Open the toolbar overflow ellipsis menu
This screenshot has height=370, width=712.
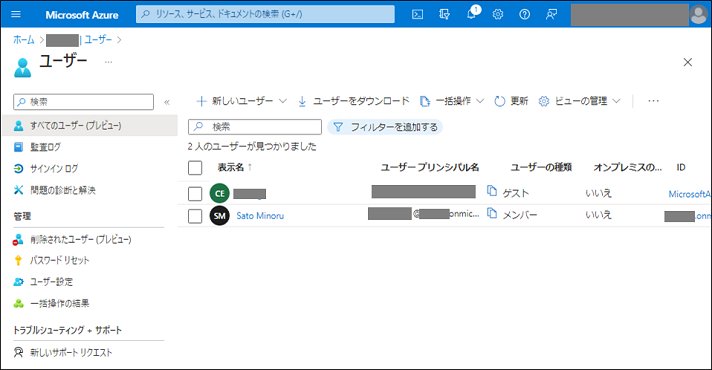click(653, 101)
